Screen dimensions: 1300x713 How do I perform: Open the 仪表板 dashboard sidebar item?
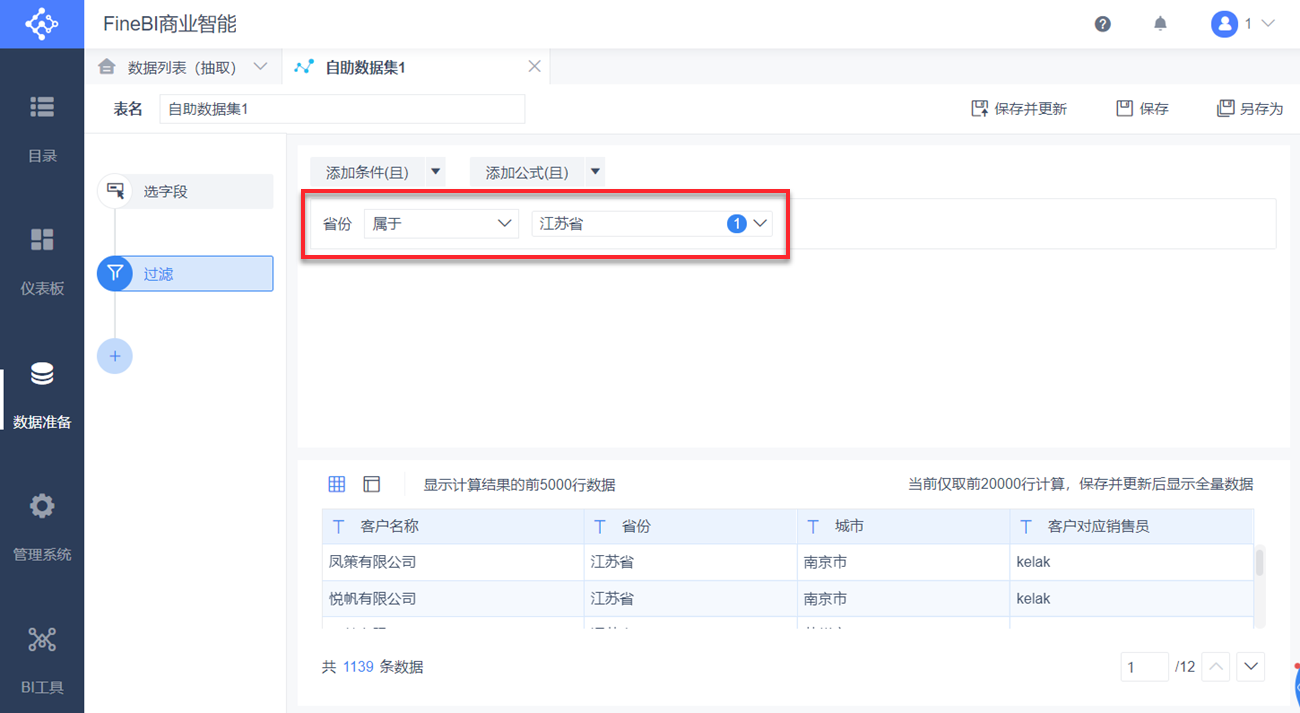(42, 261)
